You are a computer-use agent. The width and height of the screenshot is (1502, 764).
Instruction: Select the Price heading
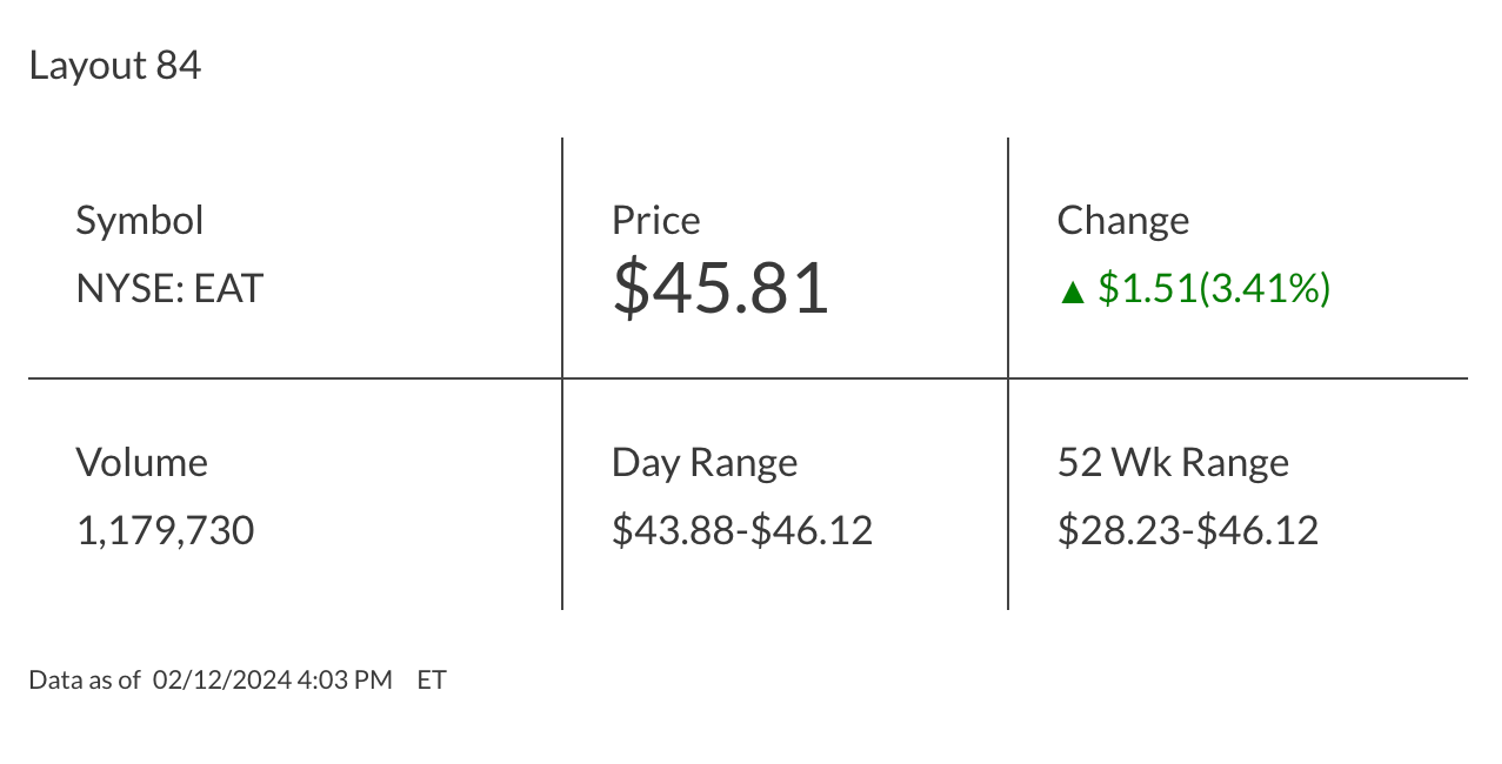click(655, 220)
